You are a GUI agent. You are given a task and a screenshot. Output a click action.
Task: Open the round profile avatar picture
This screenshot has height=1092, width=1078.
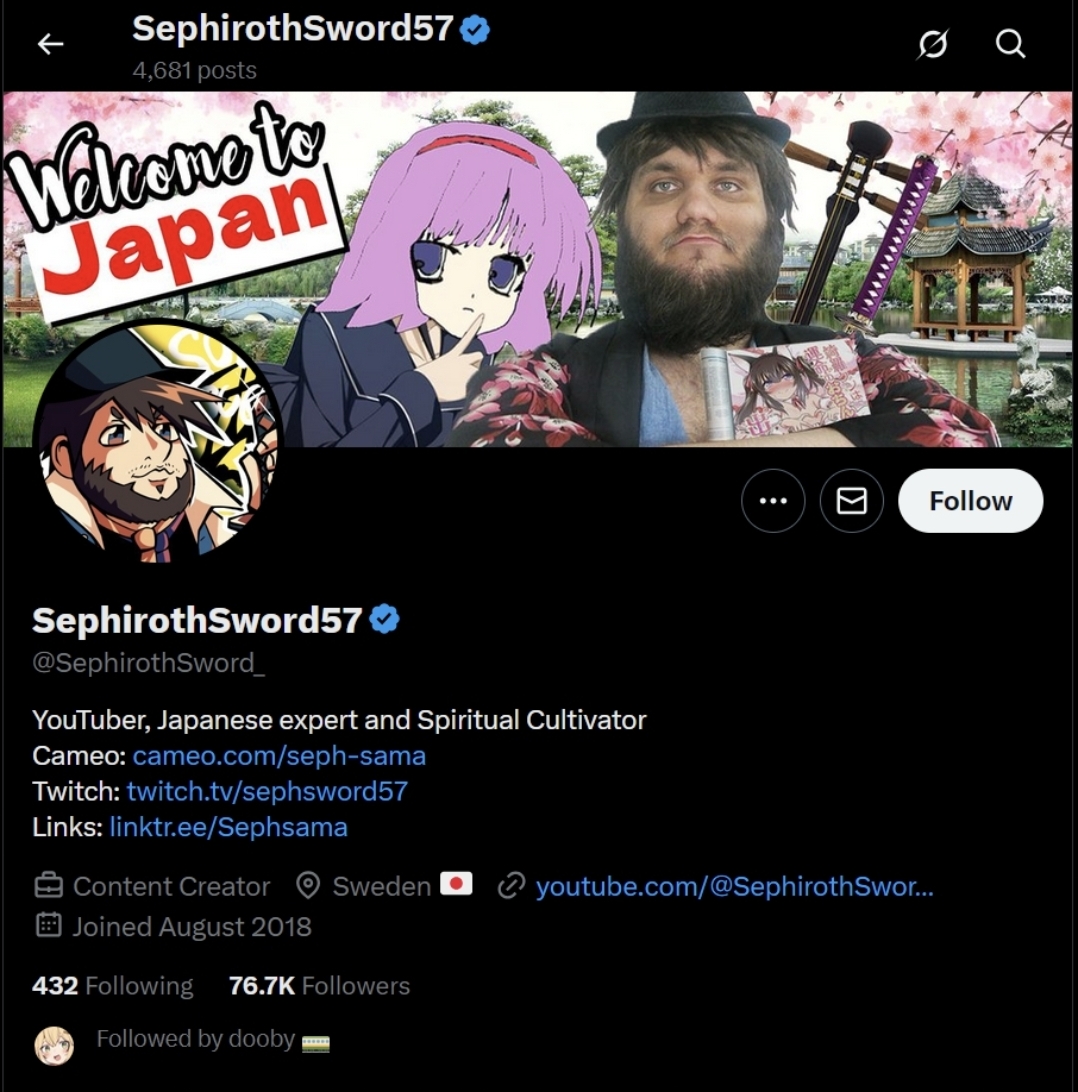(x=157, y=441)
